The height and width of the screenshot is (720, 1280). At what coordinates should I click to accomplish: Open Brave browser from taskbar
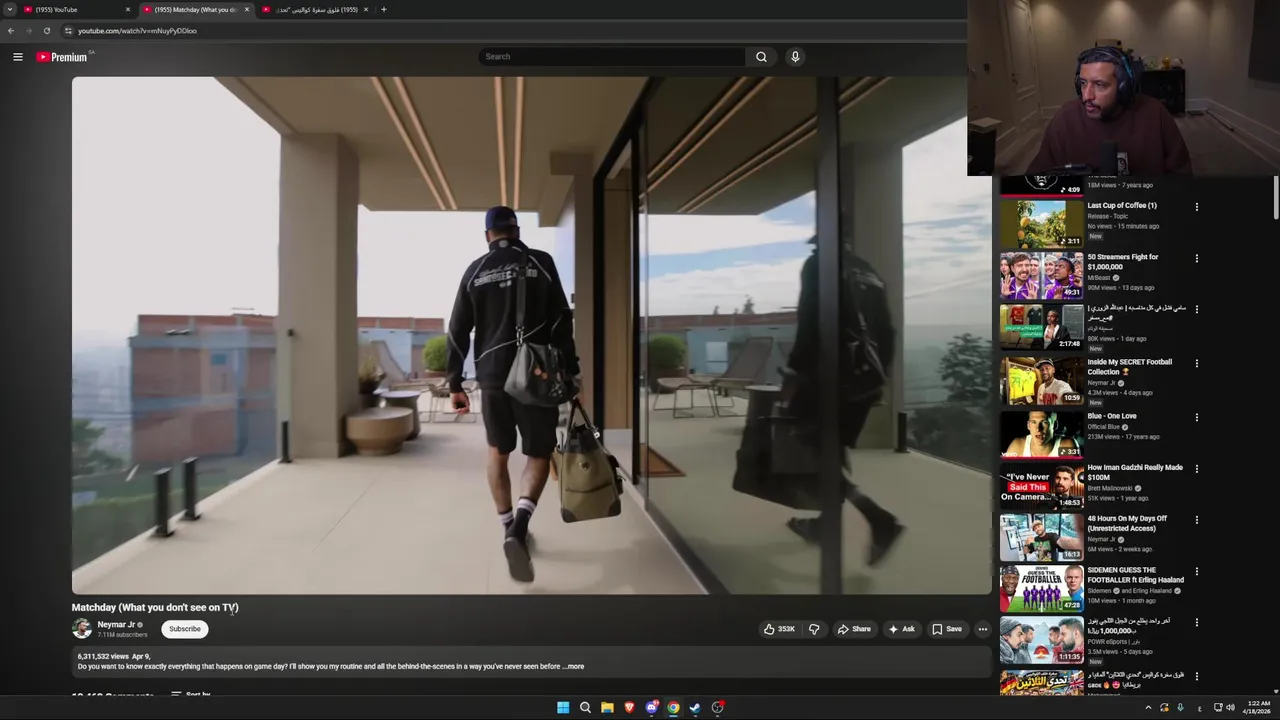click(629, 708)
